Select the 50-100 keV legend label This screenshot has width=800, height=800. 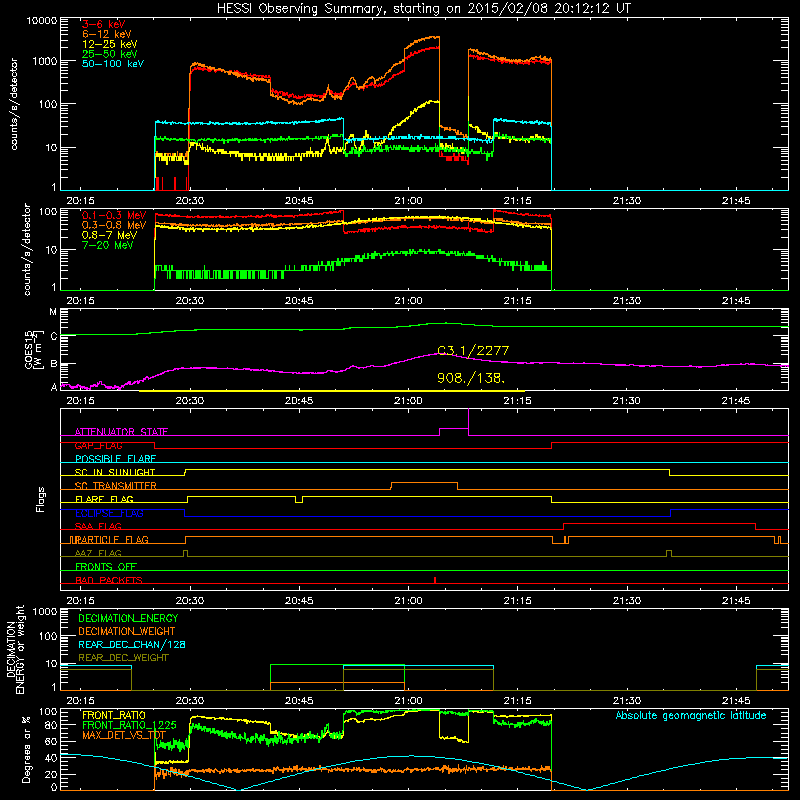coord(112,63)
